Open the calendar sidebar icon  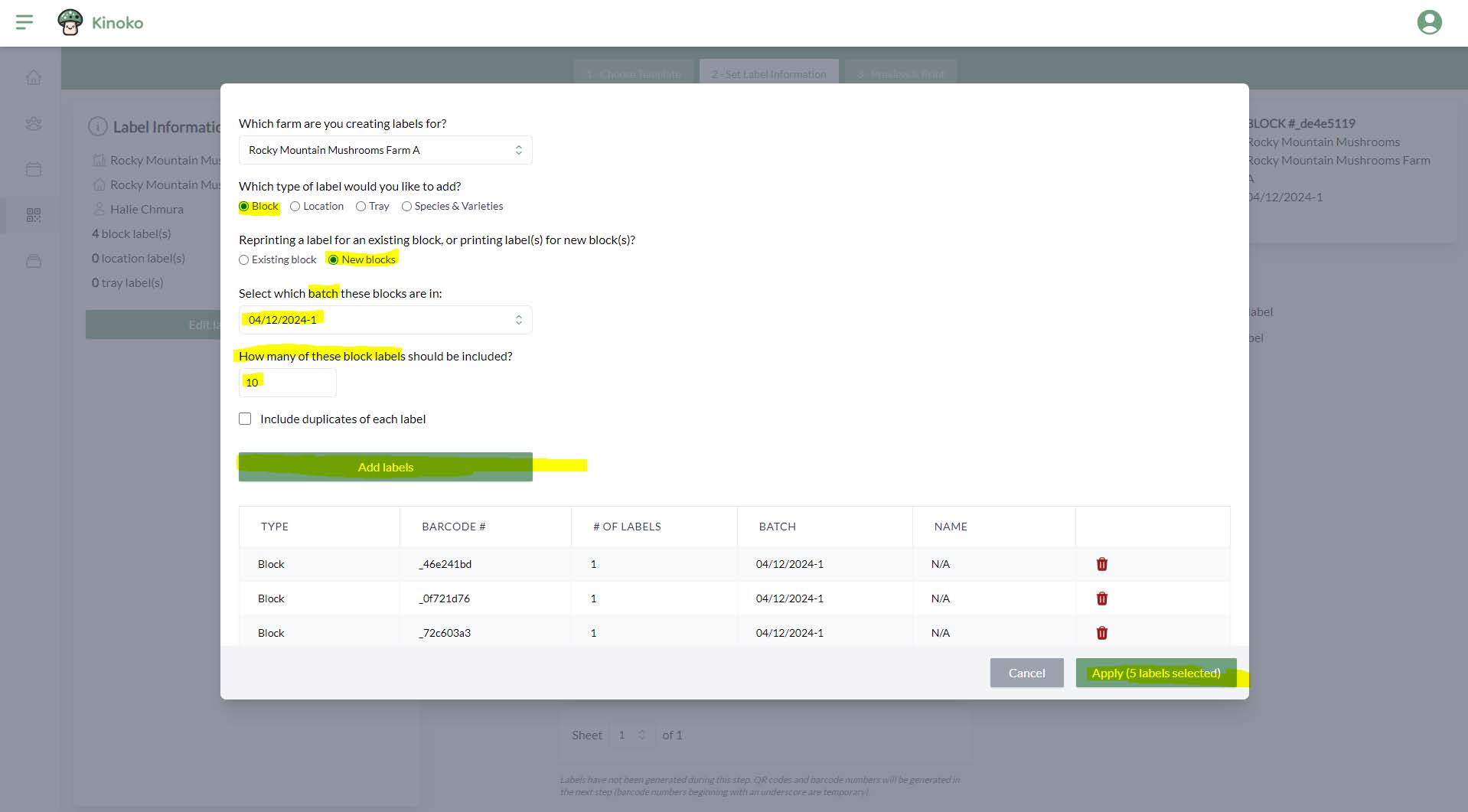[x=34, y=169]
